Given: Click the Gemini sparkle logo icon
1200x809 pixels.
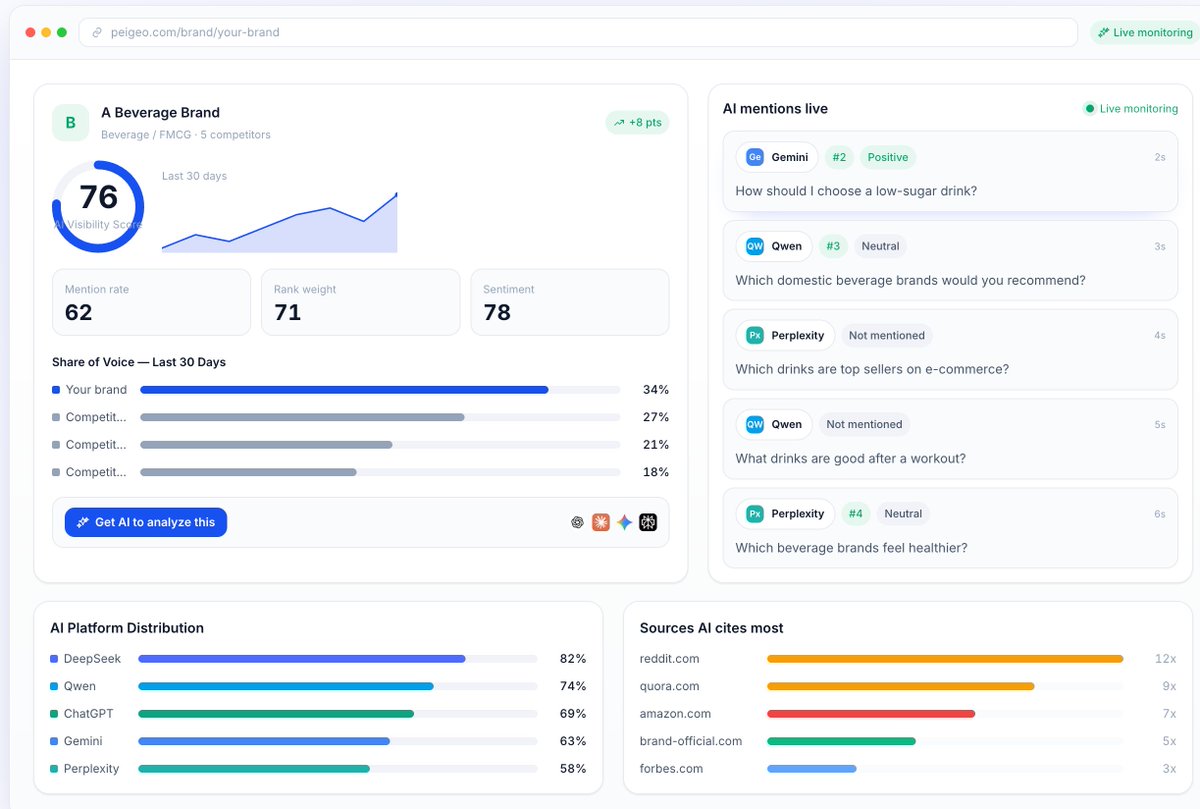Looking at the screenshot, I should pyautogui.click(x=625, y=522).
